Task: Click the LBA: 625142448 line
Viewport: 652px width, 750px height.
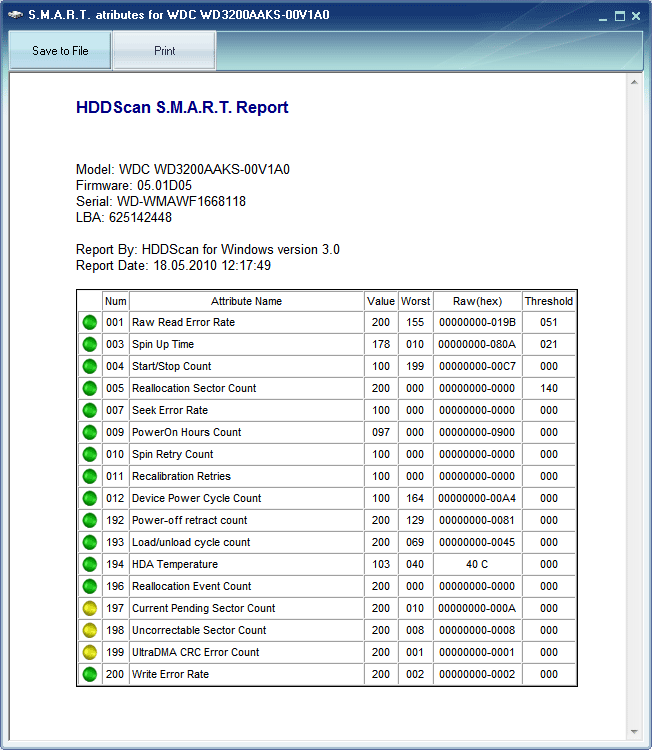Action: [x=124, y=218]
